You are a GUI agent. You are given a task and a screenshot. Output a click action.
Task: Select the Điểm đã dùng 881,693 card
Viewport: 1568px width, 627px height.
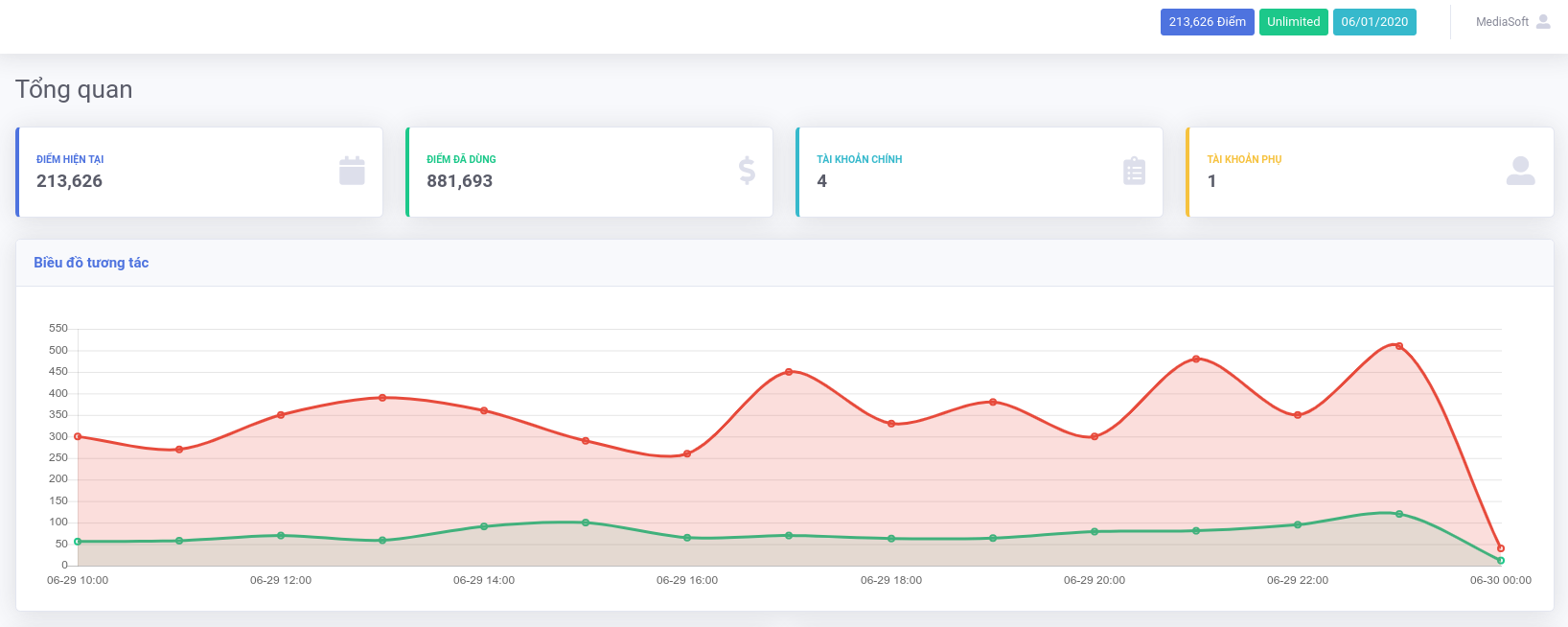point(589,173)
